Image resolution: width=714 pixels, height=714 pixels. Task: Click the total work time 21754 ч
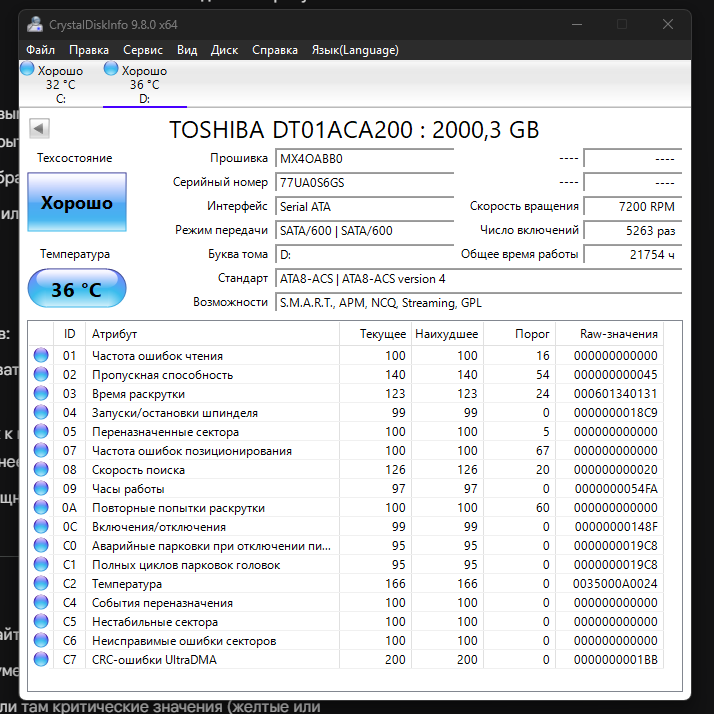632,255
